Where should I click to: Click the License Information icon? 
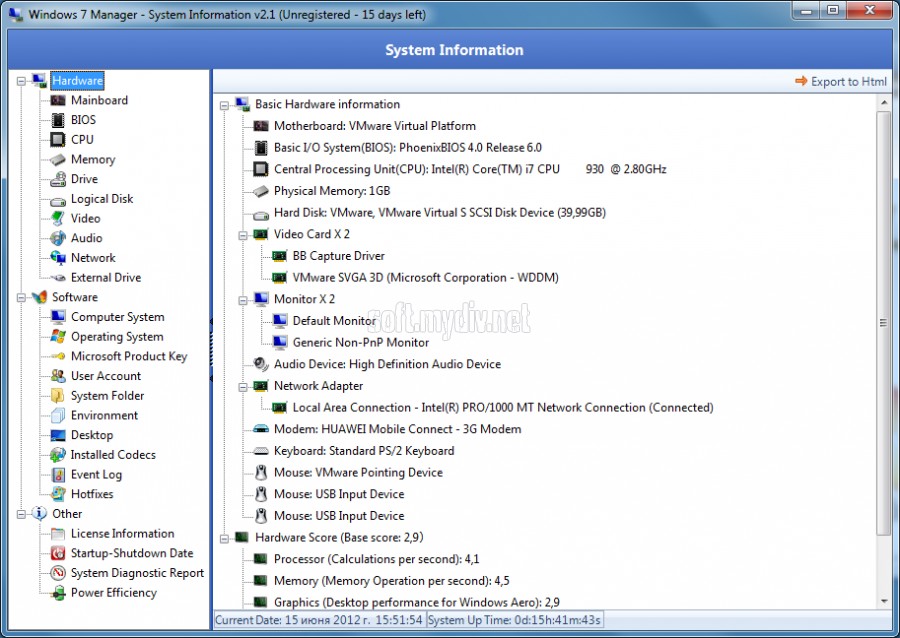pos(58,534)
